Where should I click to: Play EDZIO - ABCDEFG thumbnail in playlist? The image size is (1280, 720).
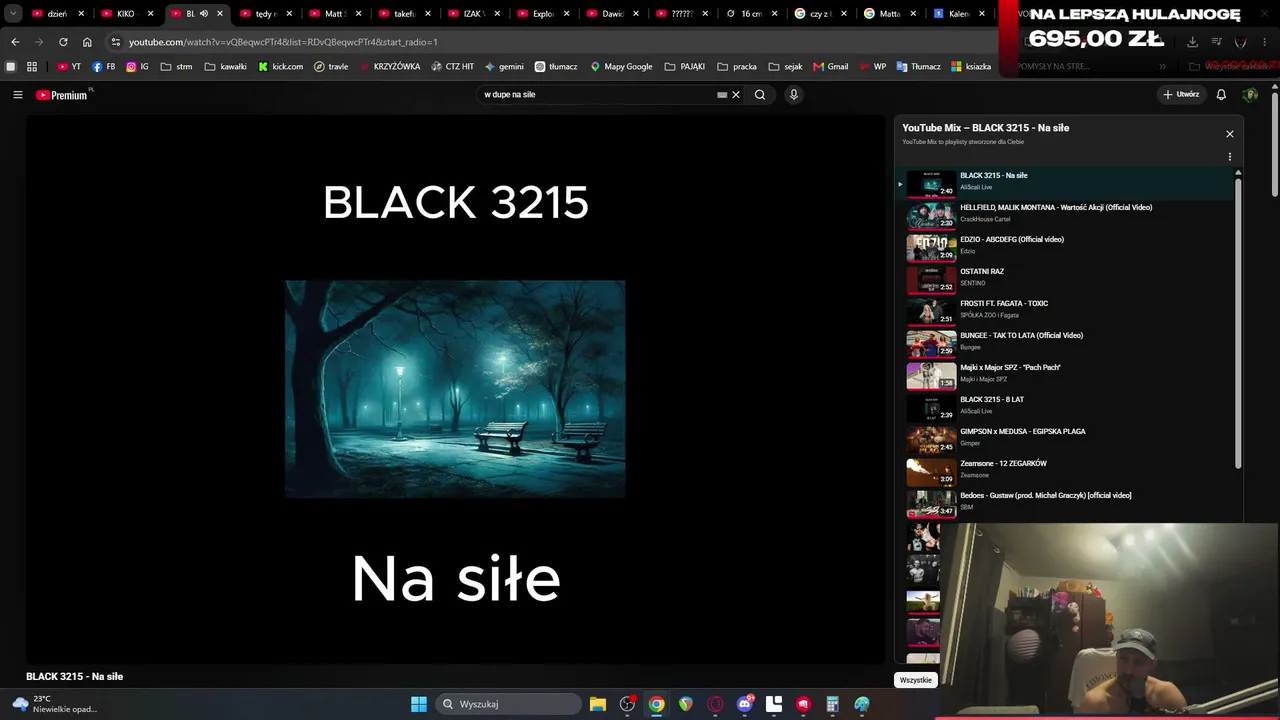click(931, 246)
